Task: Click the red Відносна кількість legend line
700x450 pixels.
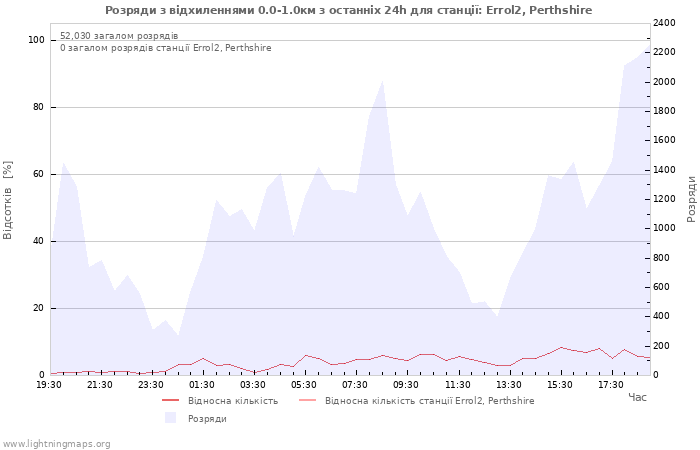Action: coord(171,400)
